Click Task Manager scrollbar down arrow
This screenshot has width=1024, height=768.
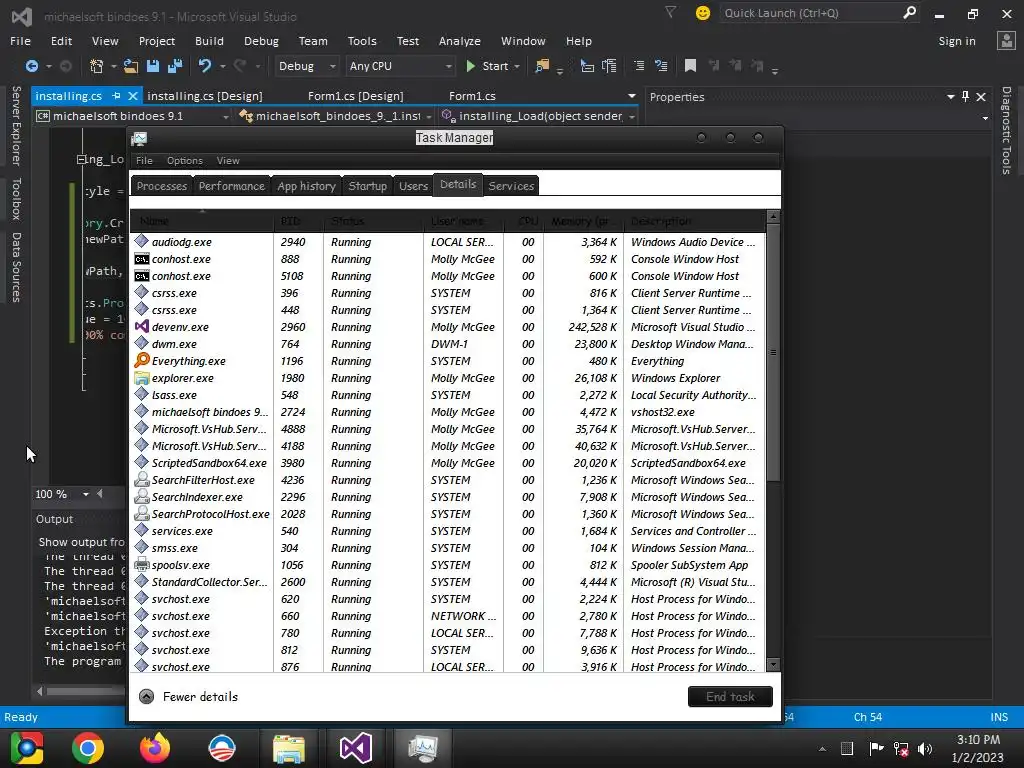point(773,665)
